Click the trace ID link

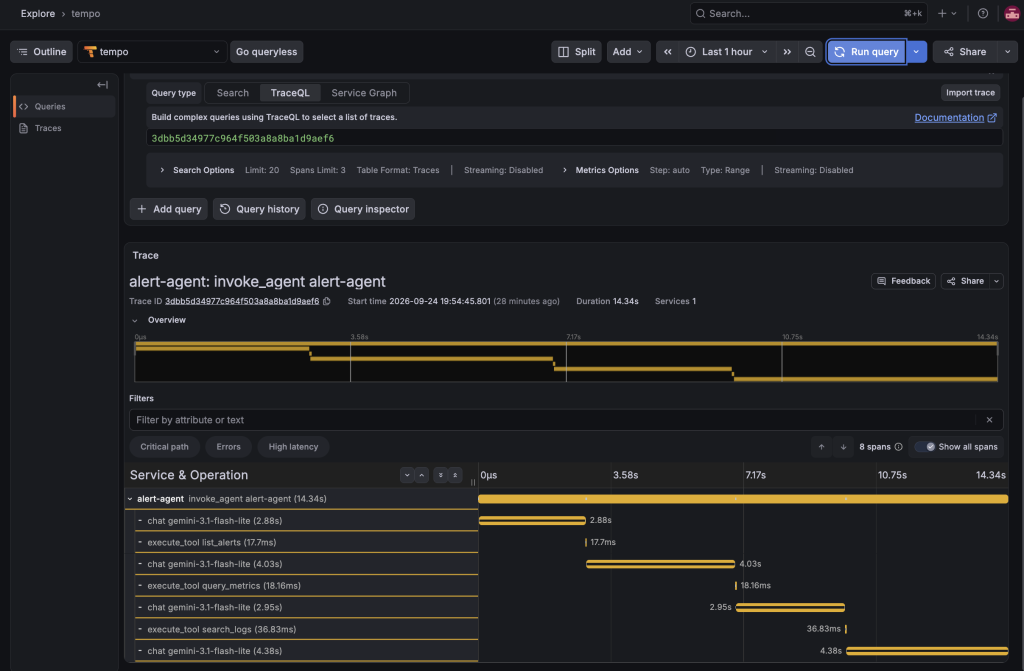click(242, 301)
